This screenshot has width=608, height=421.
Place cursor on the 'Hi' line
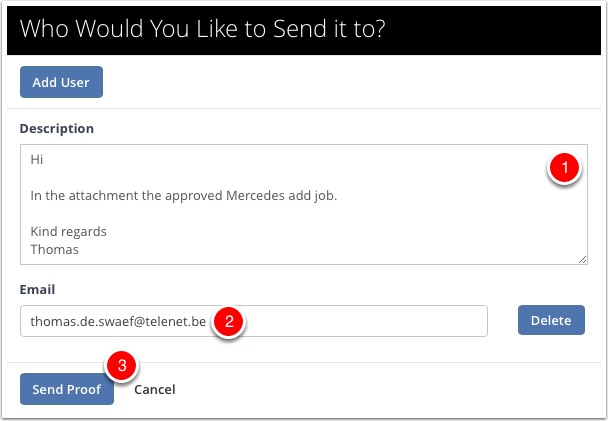click(37, 159)
